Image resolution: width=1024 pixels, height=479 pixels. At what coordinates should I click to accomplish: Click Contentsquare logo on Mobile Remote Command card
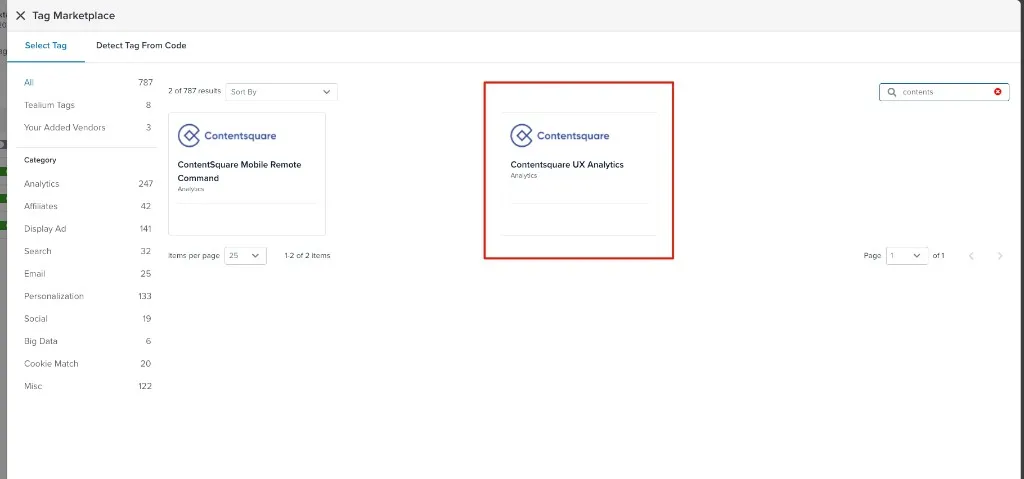227,136
